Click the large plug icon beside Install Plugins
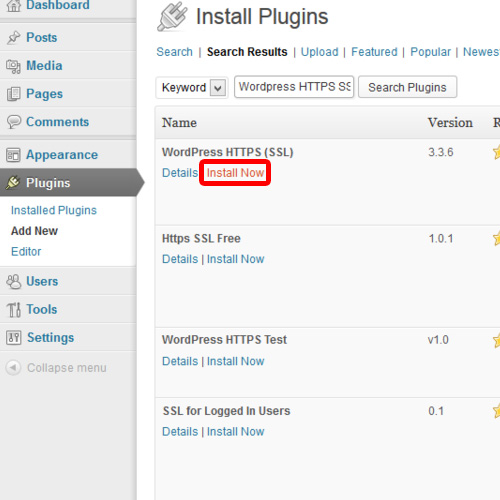 [x=172, y=17]
